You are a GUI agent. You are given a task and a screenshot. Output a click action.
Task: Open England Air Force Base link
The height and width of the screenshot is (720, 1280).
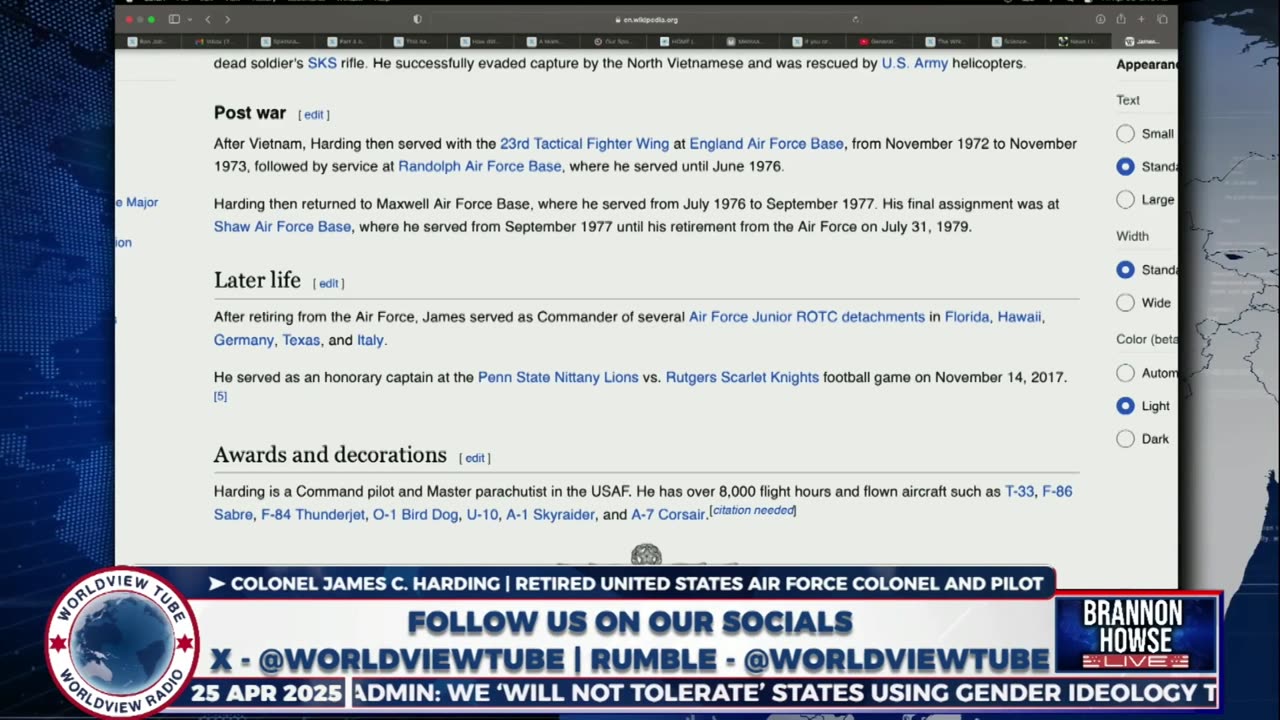pyautogui.click(x=766, y=144)
